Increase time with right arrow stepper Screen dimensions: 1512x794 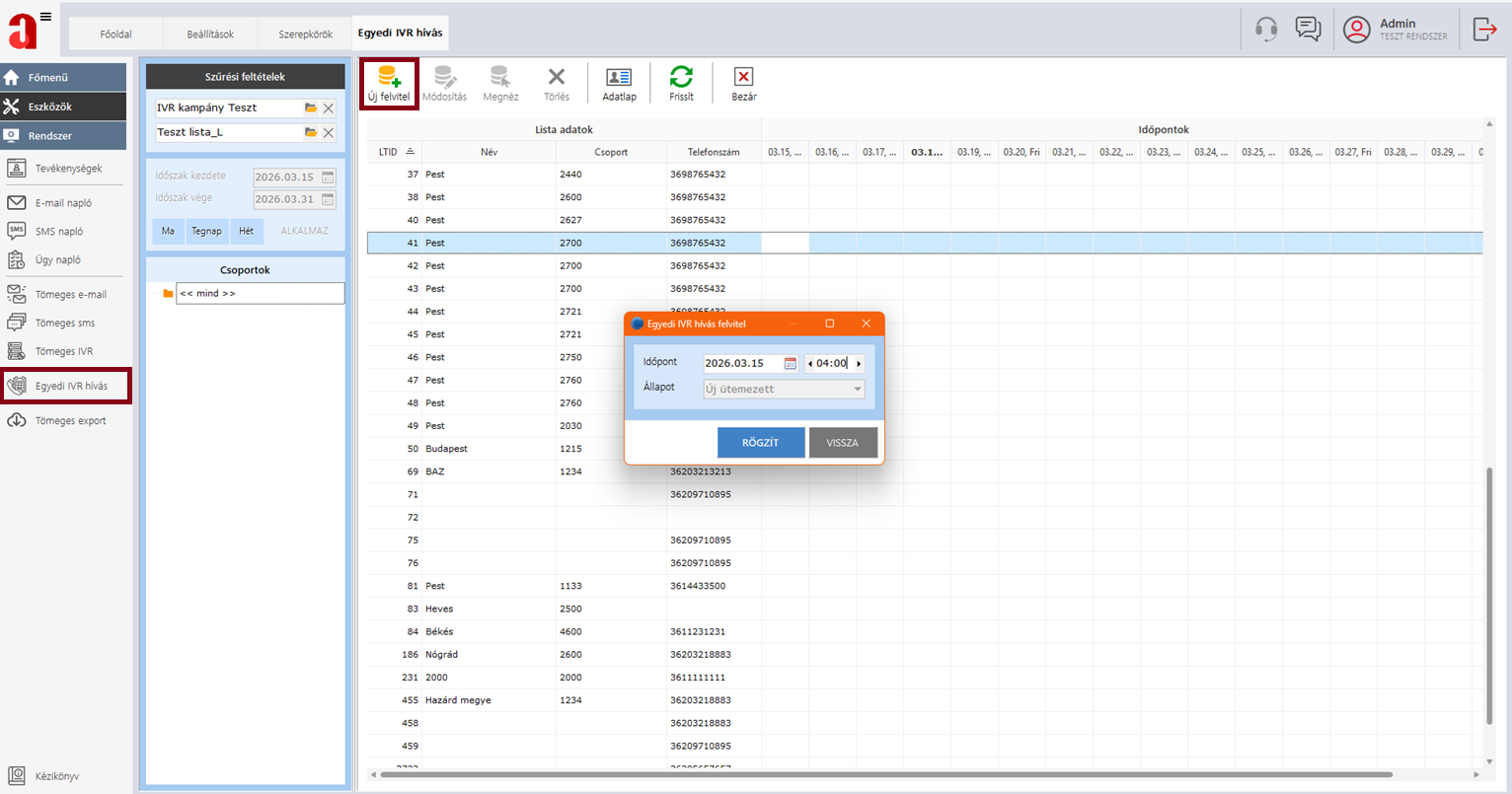coord(859,364)
